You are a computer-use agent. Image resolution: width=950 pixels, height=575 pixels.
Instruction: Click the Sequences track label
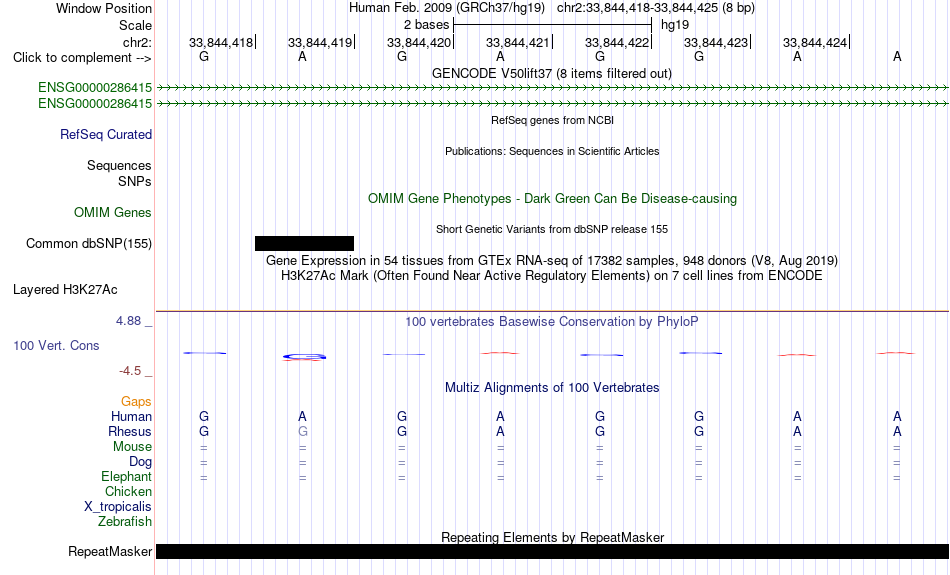(x=119, y=165)
